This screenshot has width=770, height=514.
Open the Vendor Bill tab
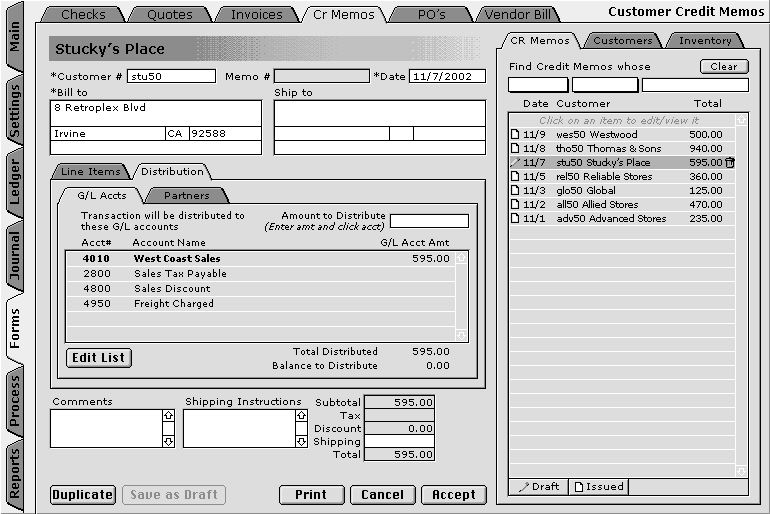[x=518, y=15]
